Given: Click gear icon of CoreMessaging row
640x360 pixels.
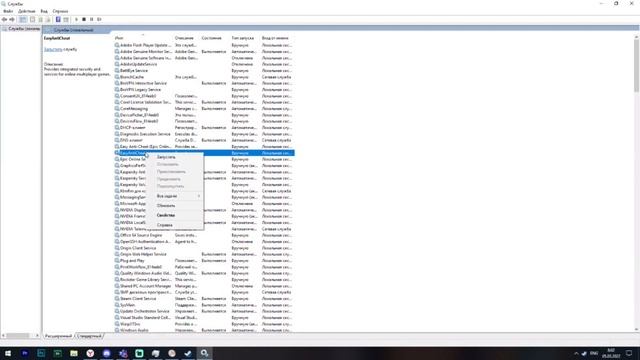Looking at the screenshot, I should (117, 109).
